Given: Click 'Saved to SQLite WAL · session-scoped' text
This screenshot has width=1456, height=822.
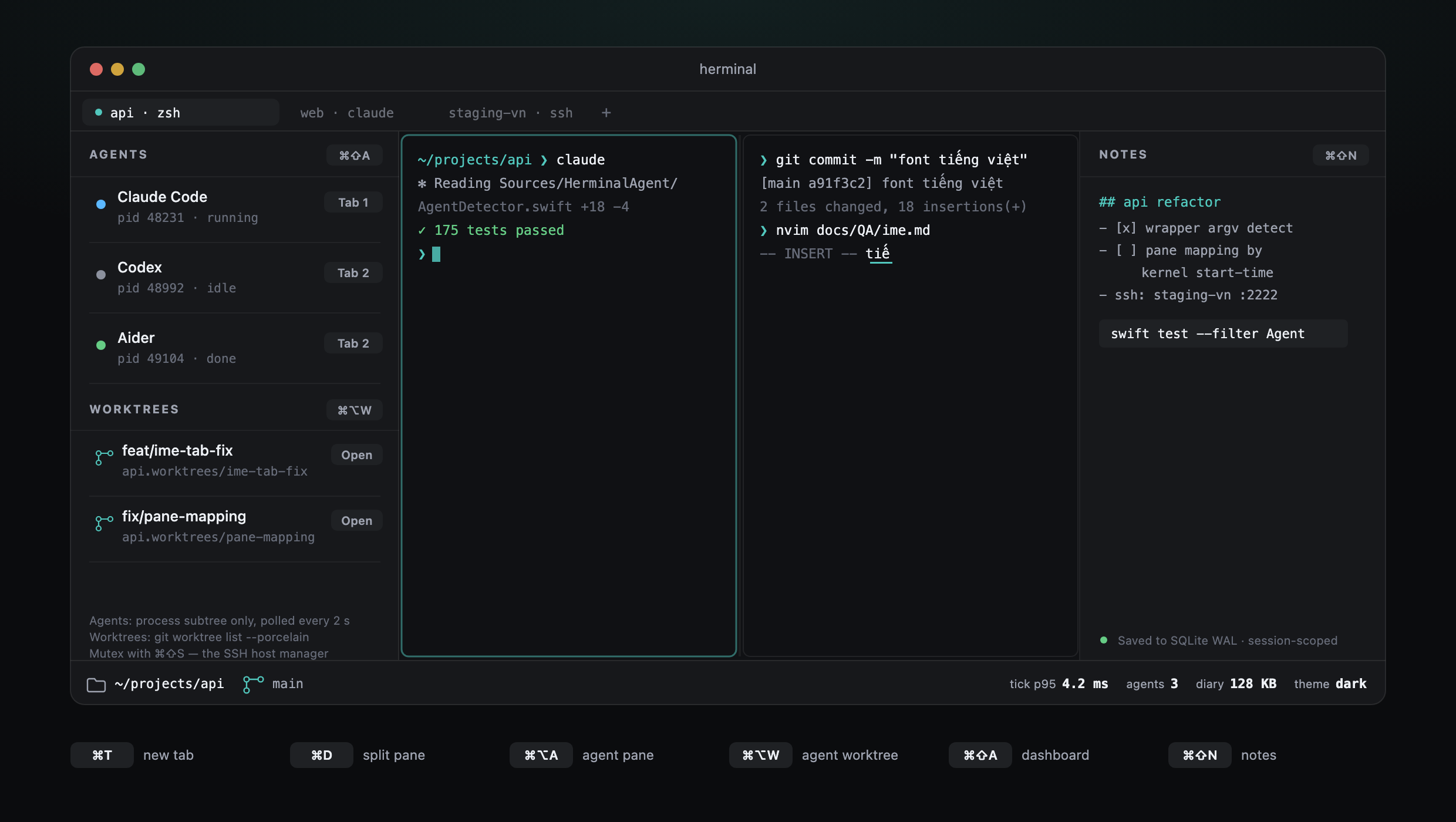Looking at the screenshot, I should click(1228, 640).
